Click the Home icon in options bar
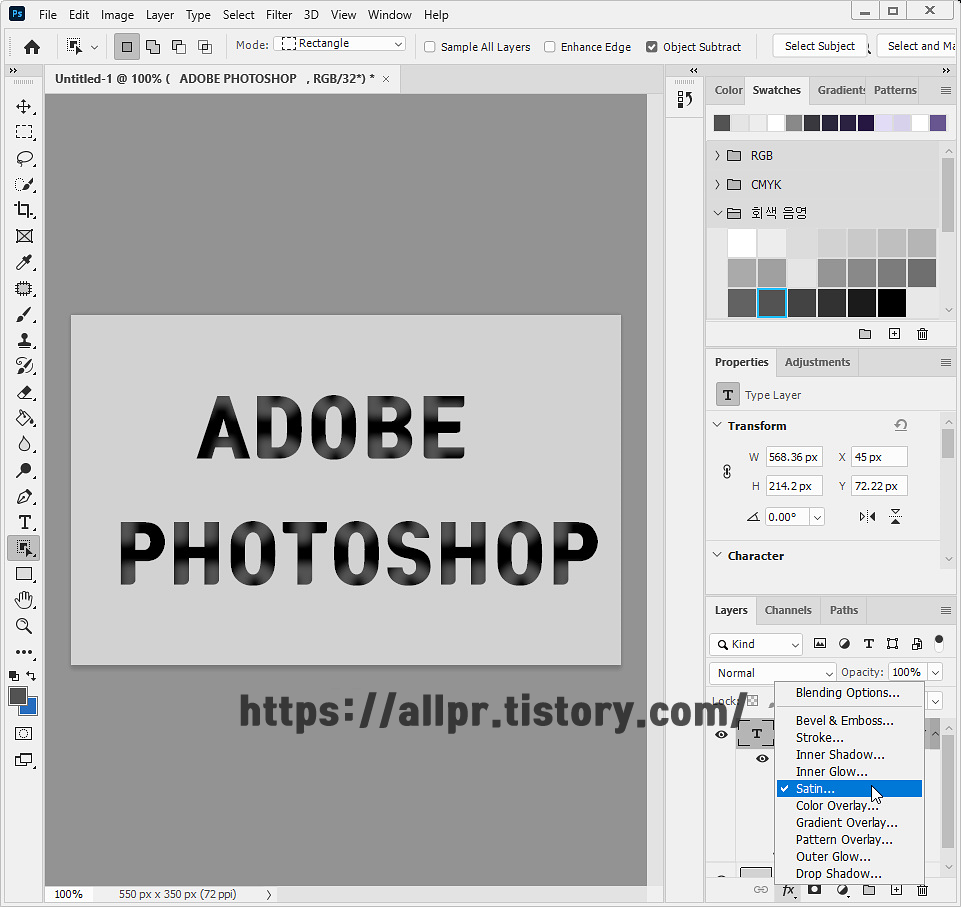Viewport: 961px width, 907px height. [32, 47]
